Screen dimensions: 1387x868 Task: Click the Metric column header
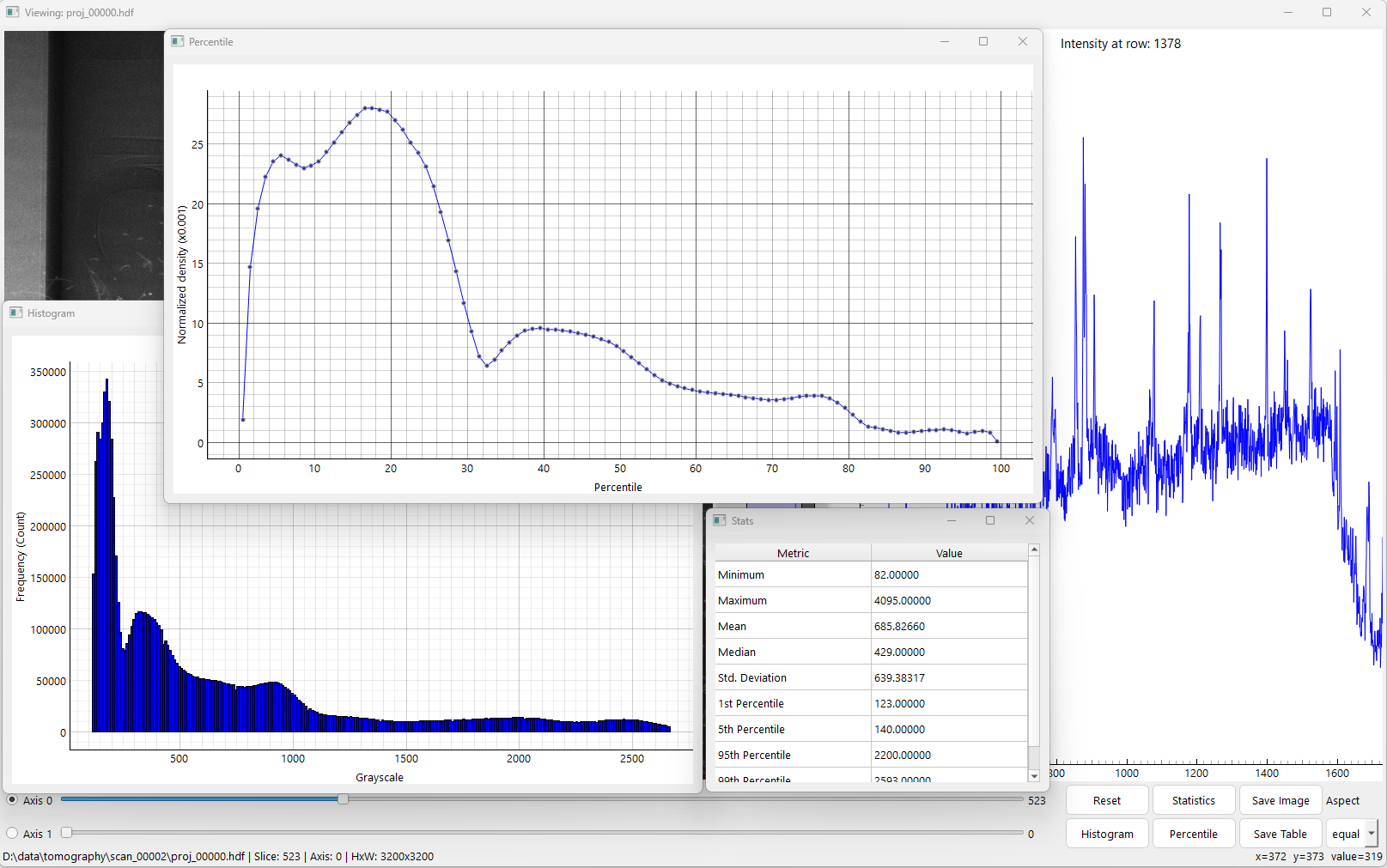point(793,553)
